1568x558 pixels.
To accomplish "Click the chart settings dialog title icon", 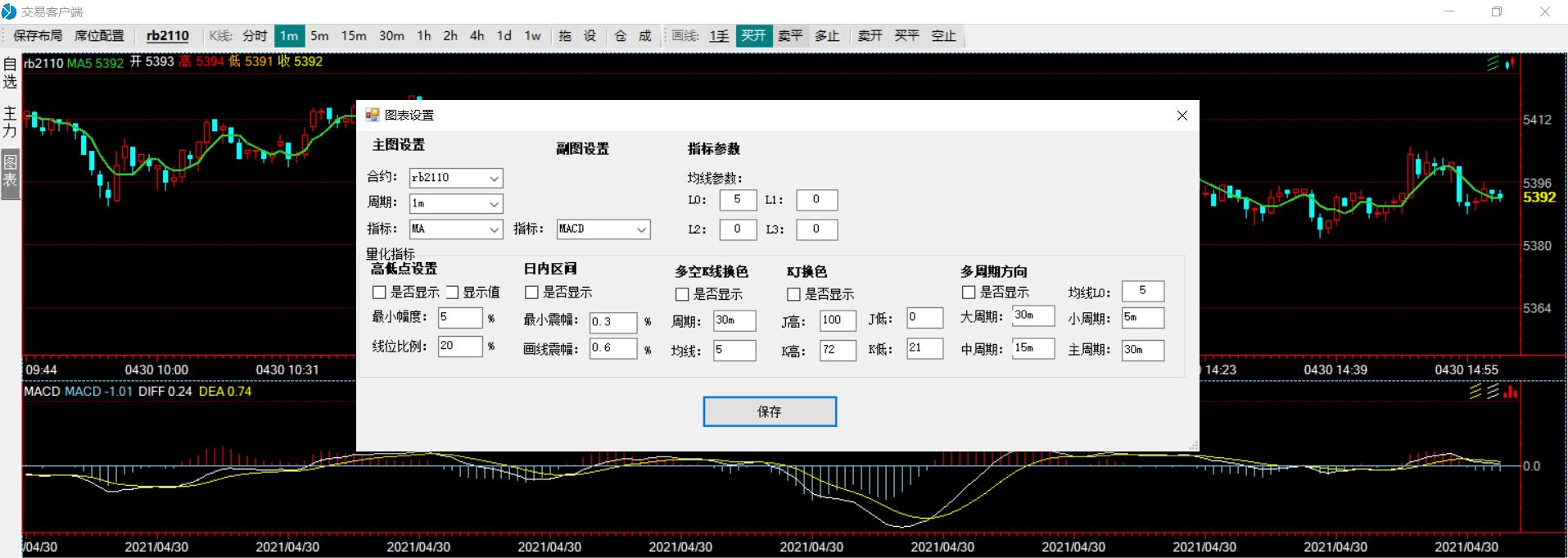I will (373, 115).
